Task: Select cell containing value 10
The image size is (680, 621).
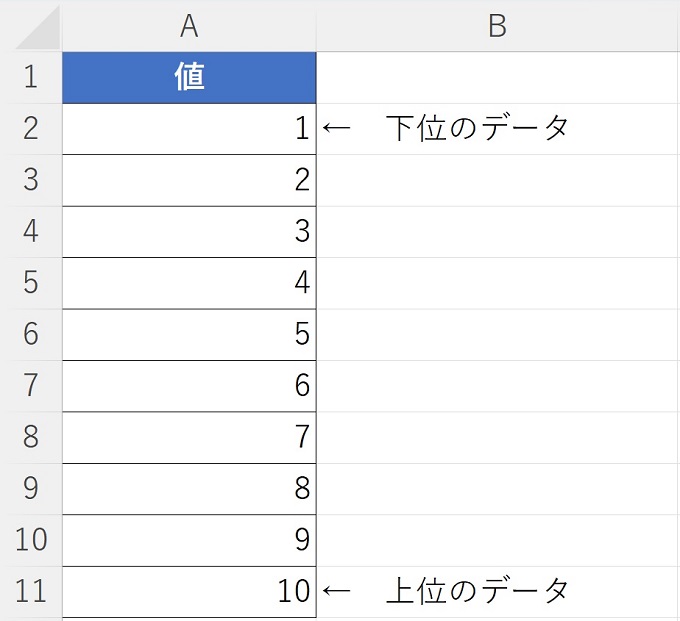Action: pyautogui.click(x=189, y=591)
